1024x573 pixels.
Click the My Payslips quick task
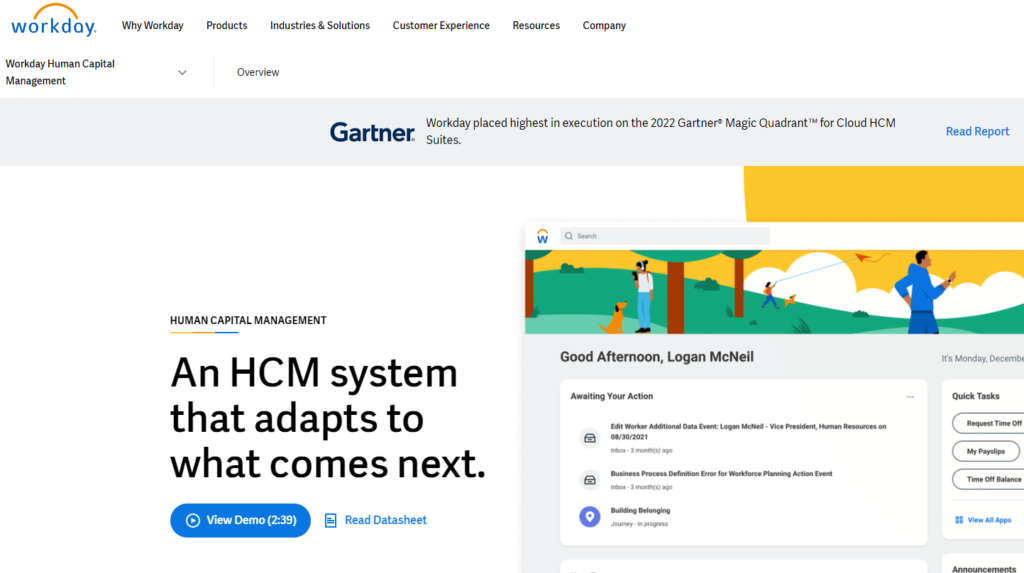[985, 451]
